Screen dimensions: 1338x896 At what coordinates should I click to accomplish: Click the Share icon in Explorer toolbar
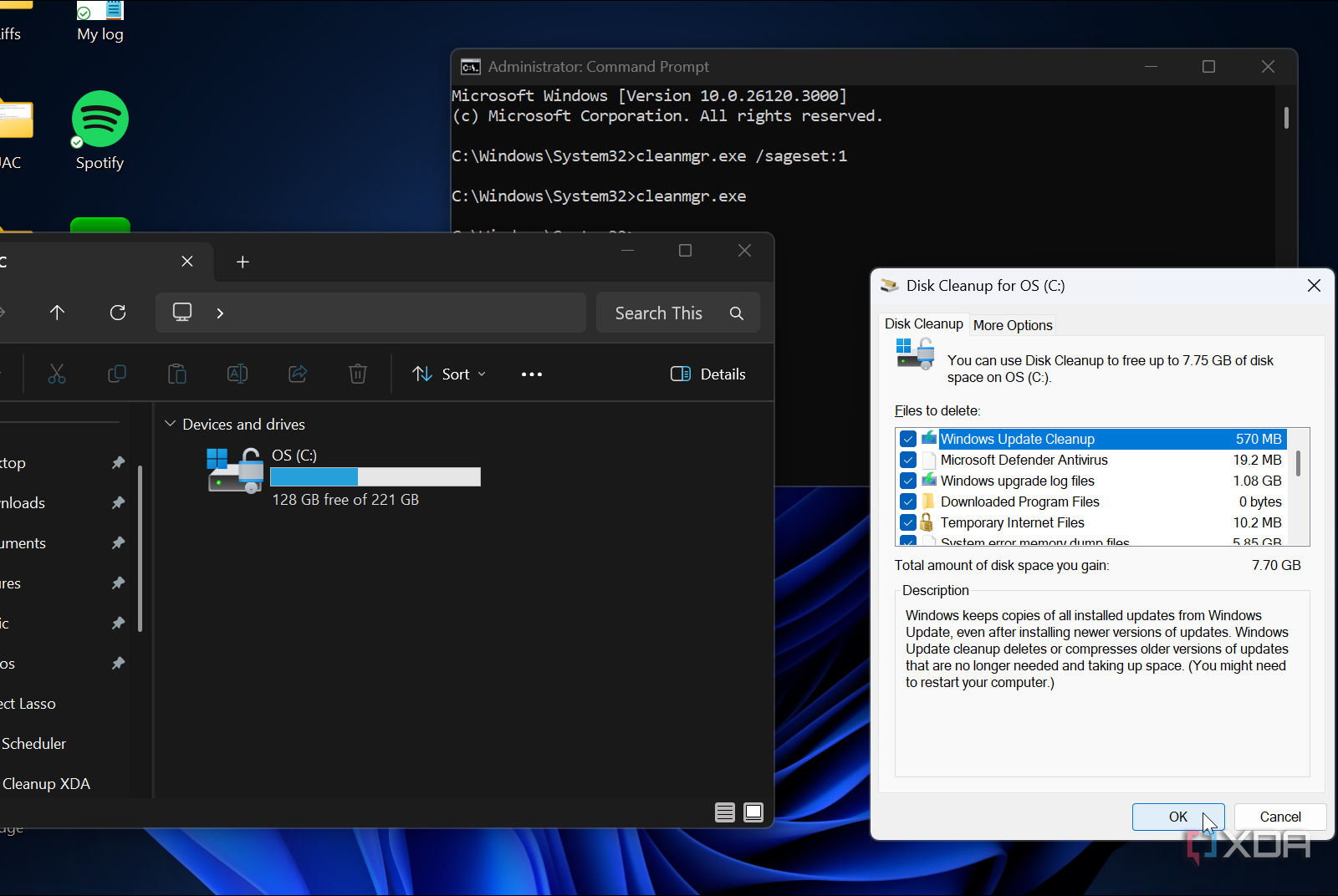pos(298,374)
